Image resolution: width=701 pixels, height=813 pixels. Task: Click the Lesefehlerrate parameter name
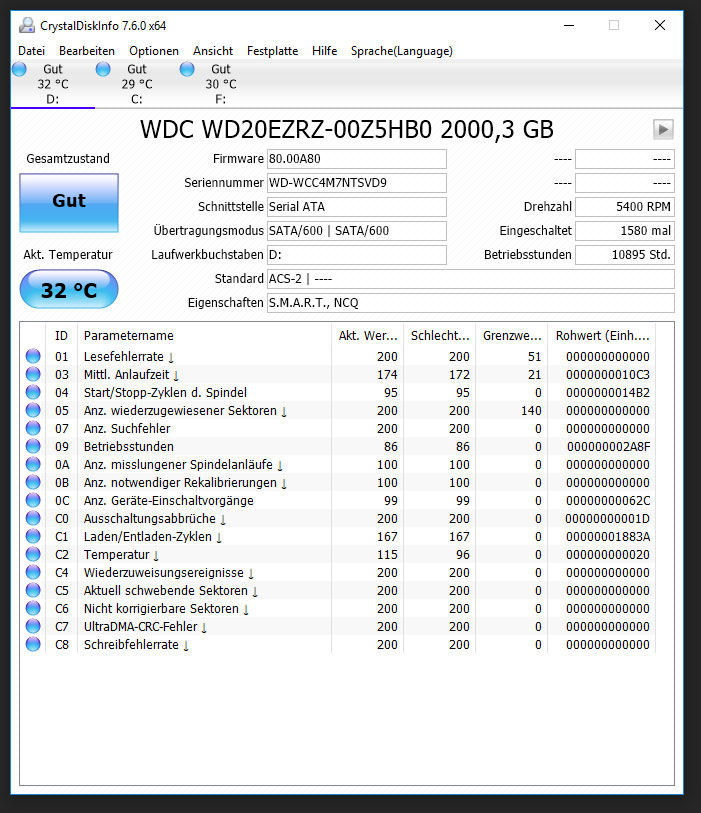click(x=123, y=356)
